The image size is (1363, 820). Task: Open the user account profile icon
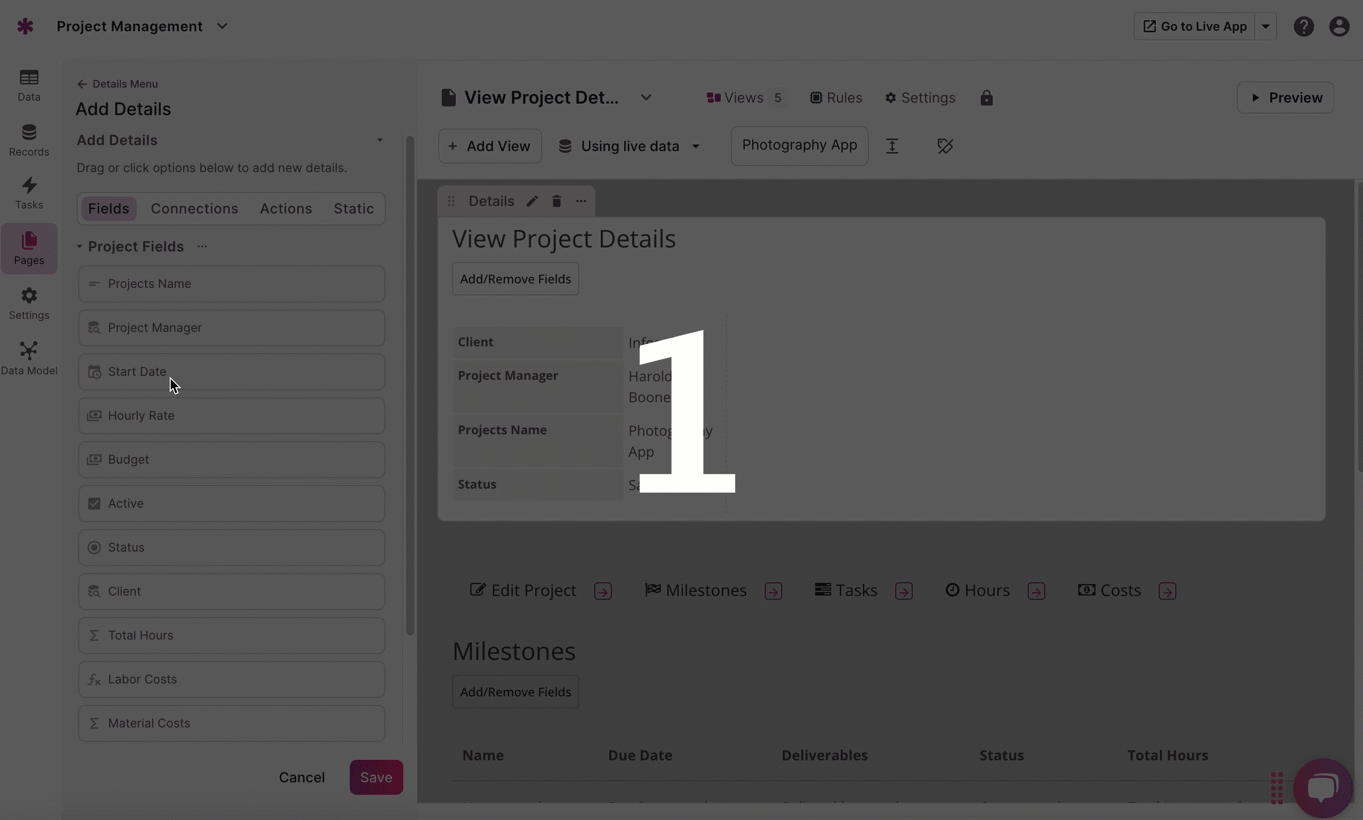point(1339,27)
